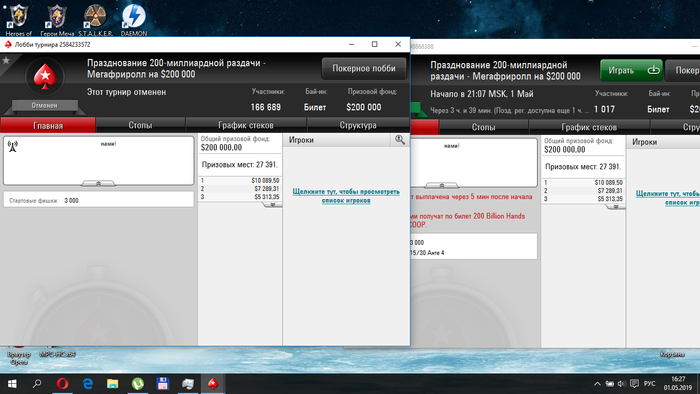The height and width of the screenshot is (394, 700).
Task: Open the Столы tab in front window
Action: tap(140, 125)
